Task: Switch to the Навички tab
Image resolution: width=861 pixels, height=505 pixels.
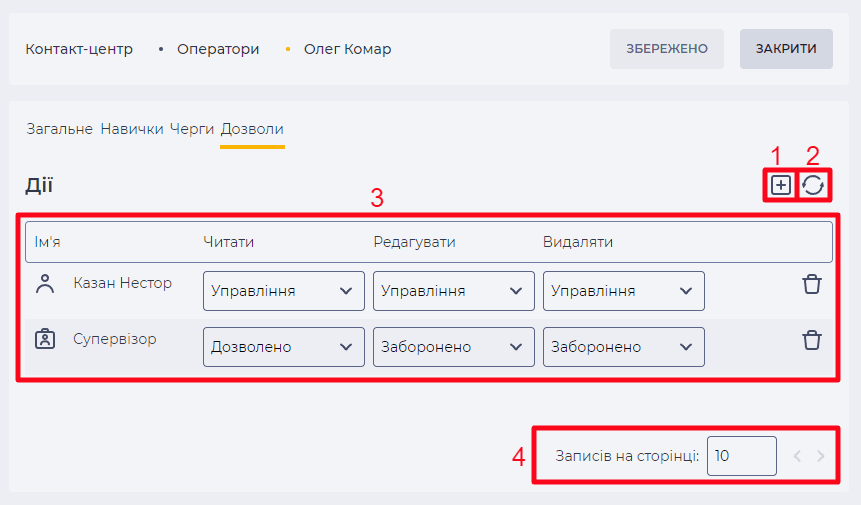Action: click(132, 129)
